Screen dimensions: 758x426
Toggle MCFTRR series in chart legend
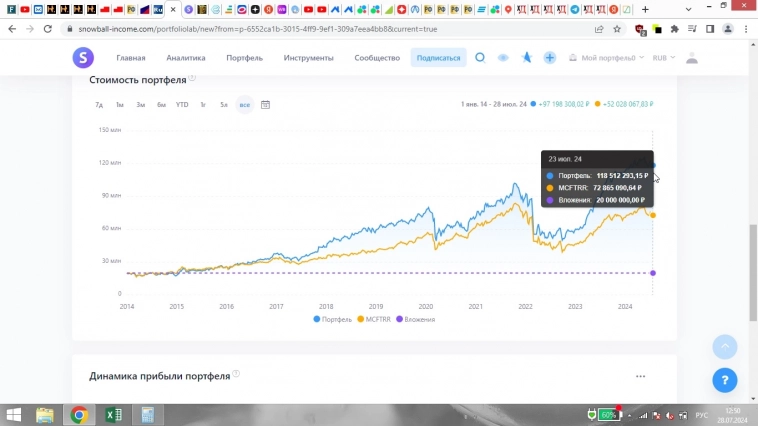point(374,319)
